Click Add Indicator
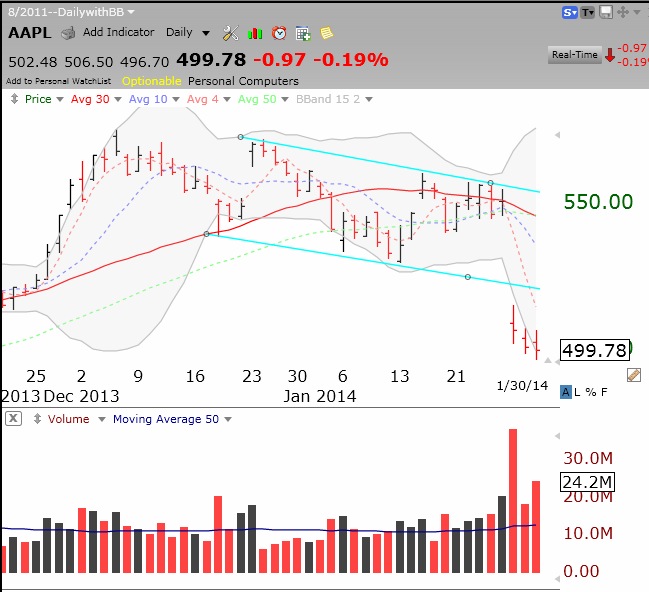The image size is (649, 592). click(118, 32)
